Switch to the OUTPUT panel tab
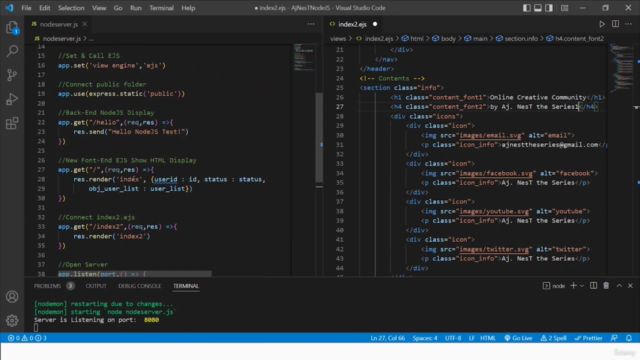 click(96, 286)
